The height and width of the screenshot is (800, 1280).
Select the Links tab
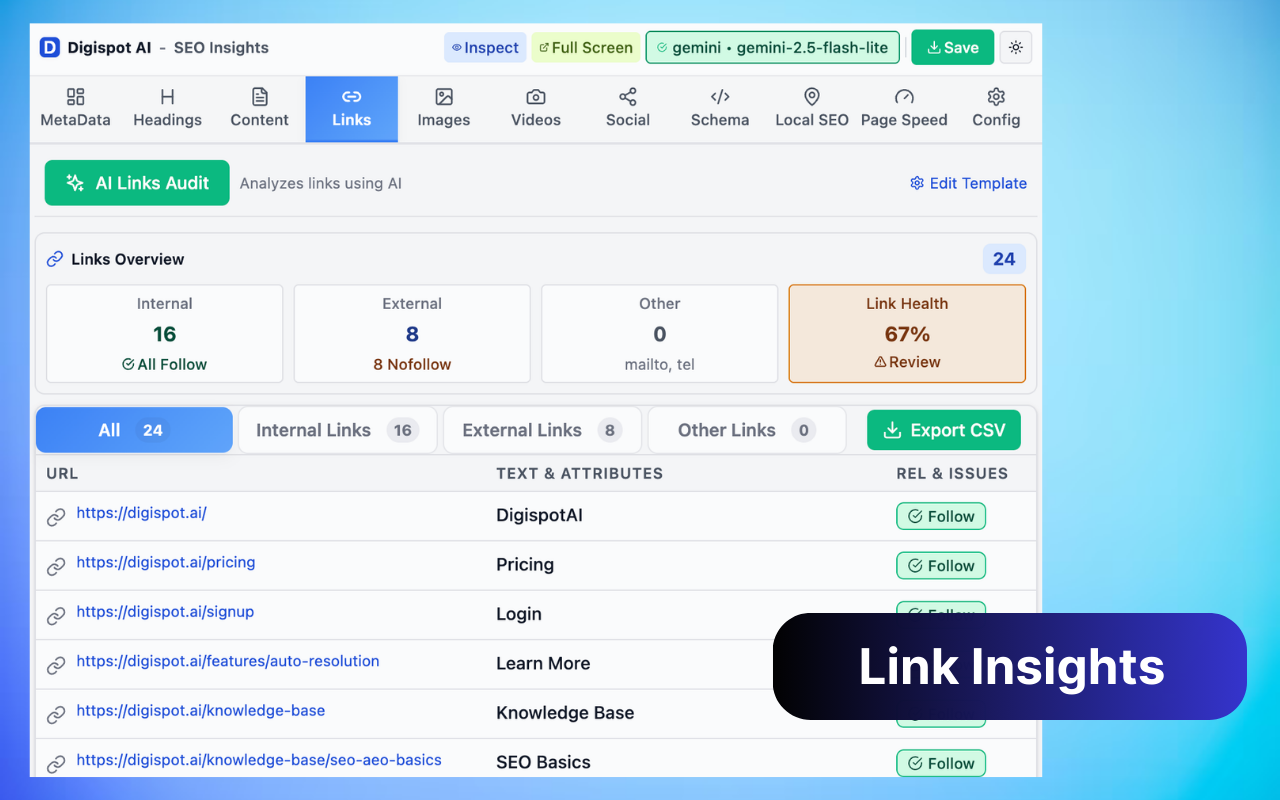(351, 108)
